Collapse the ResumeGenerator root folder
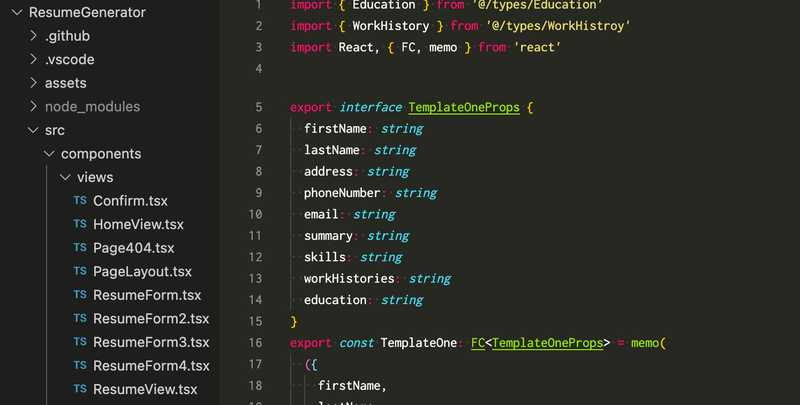Image resolution: width=800 pixels, height=405 pixels. [17, 12]
